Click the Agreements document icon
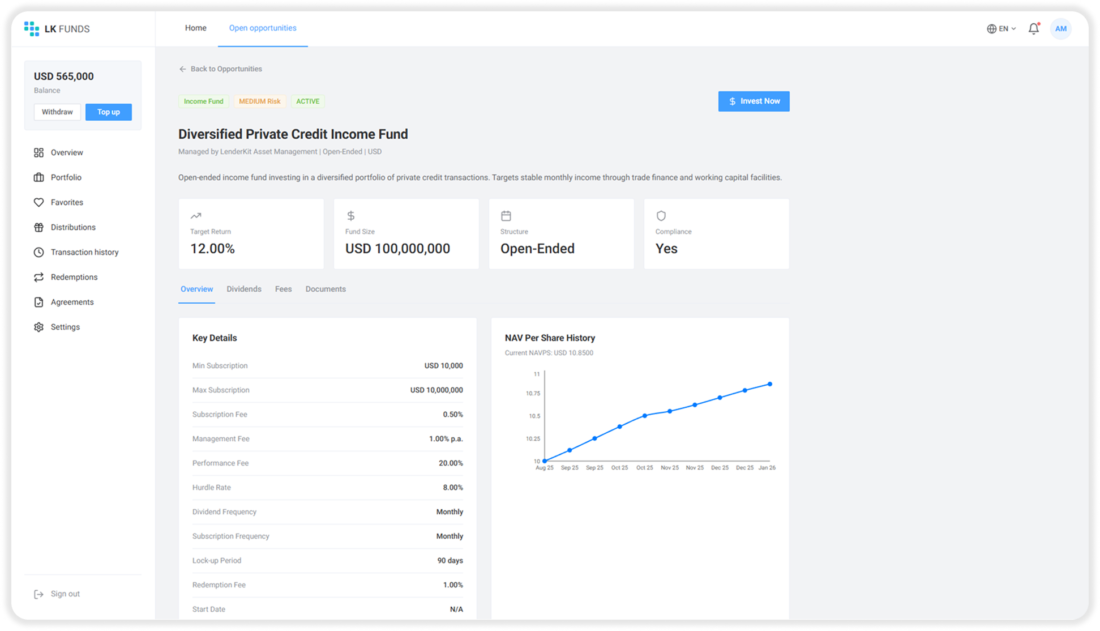The width and height of the screenshot is (1100, 631). click(x=39, y=302)
